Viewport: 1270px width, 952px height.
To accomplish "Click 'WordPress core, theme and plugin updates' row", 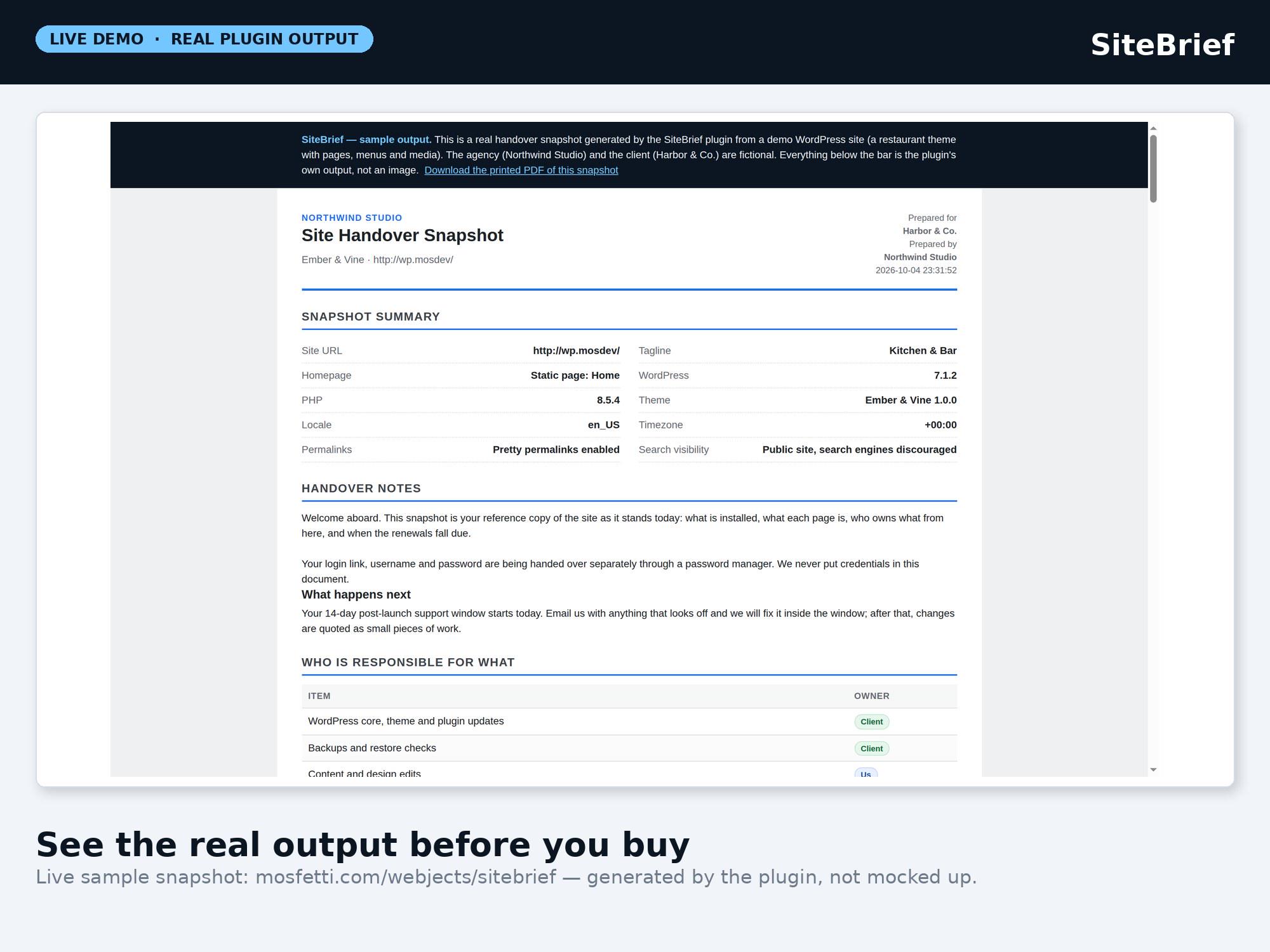I will 629,722.
